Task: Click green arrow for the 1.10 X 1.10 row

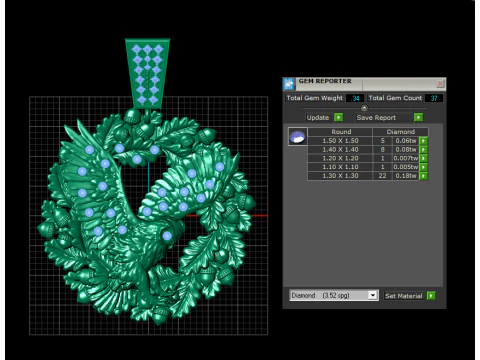Action: pos(423,167)
